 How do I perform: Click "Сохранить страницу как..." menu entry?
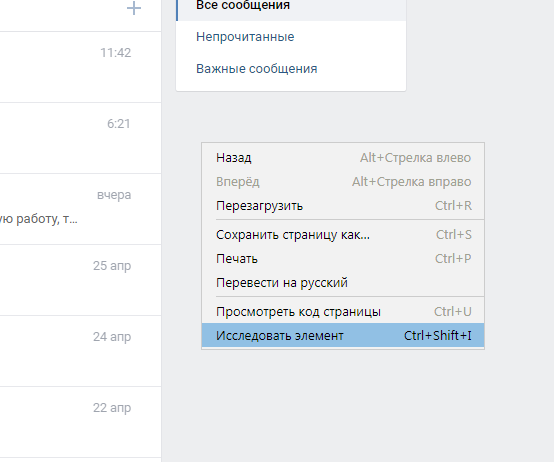[x=343, y=235]
